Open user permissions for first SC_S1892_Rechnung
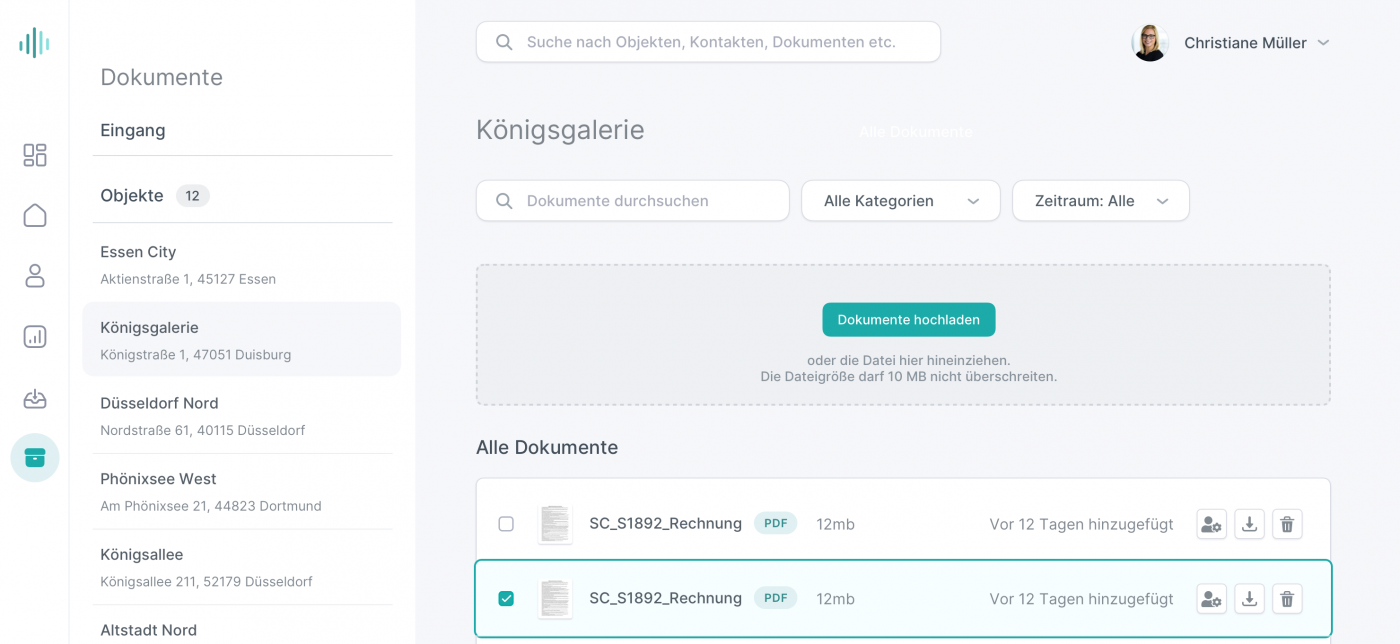Viewport: 1400px width, 644px height. click(x=1211, y=524)
